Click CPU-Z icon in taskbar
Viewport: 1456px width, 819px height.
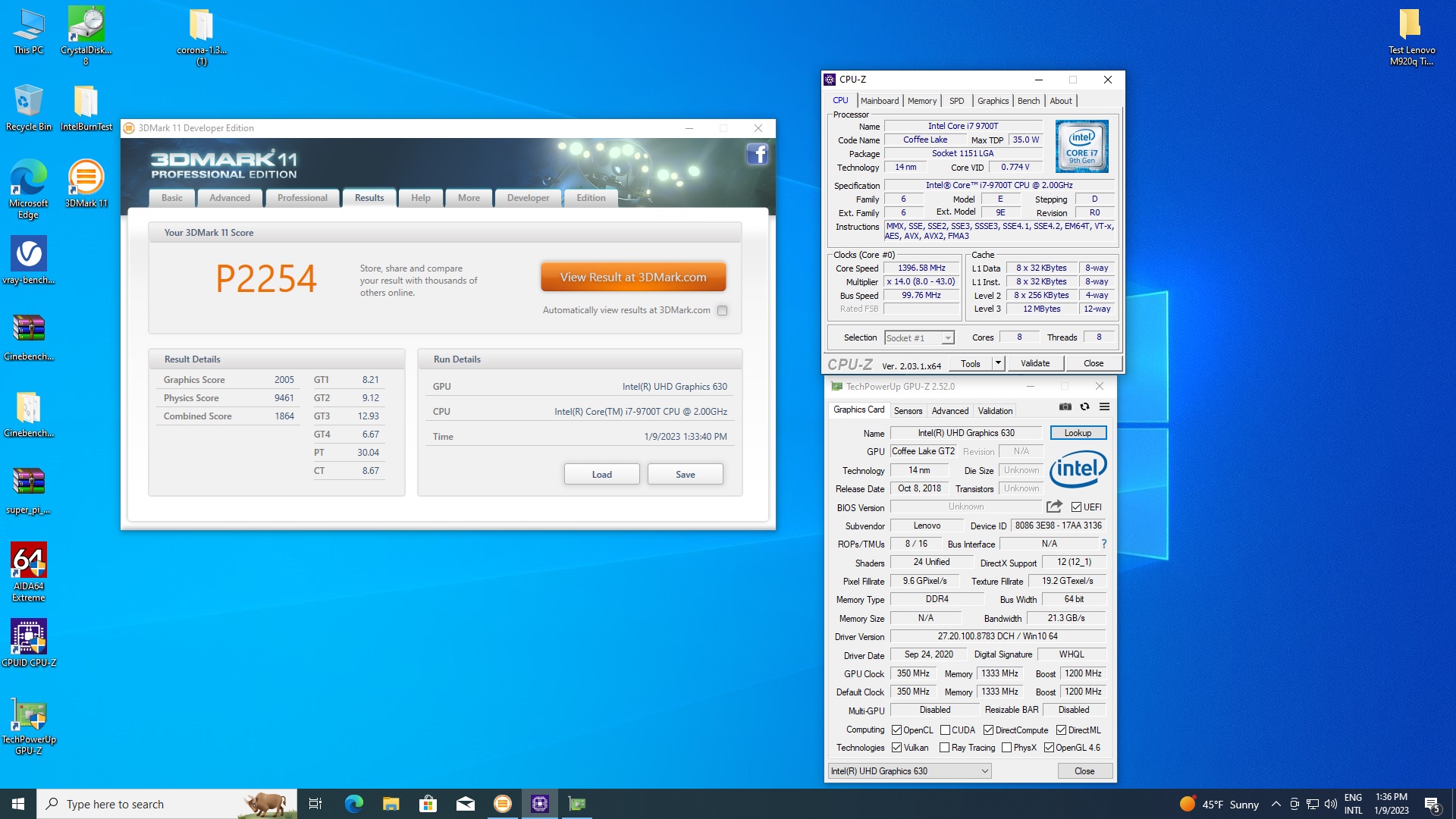click(540, 804)
